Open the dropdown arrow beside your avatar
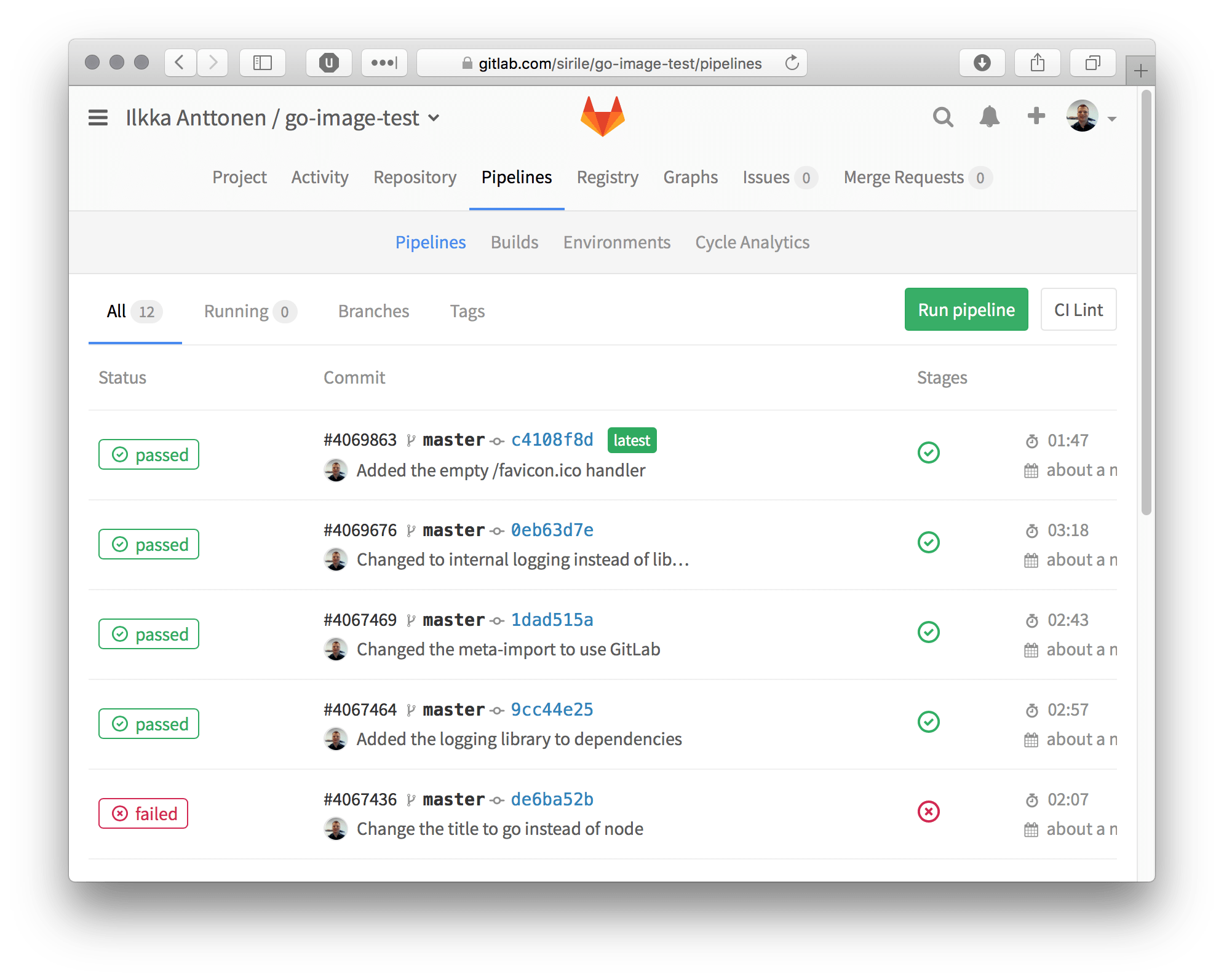Image resolution: width=1224 pixels, height=980 pixels. point(1111,120)
